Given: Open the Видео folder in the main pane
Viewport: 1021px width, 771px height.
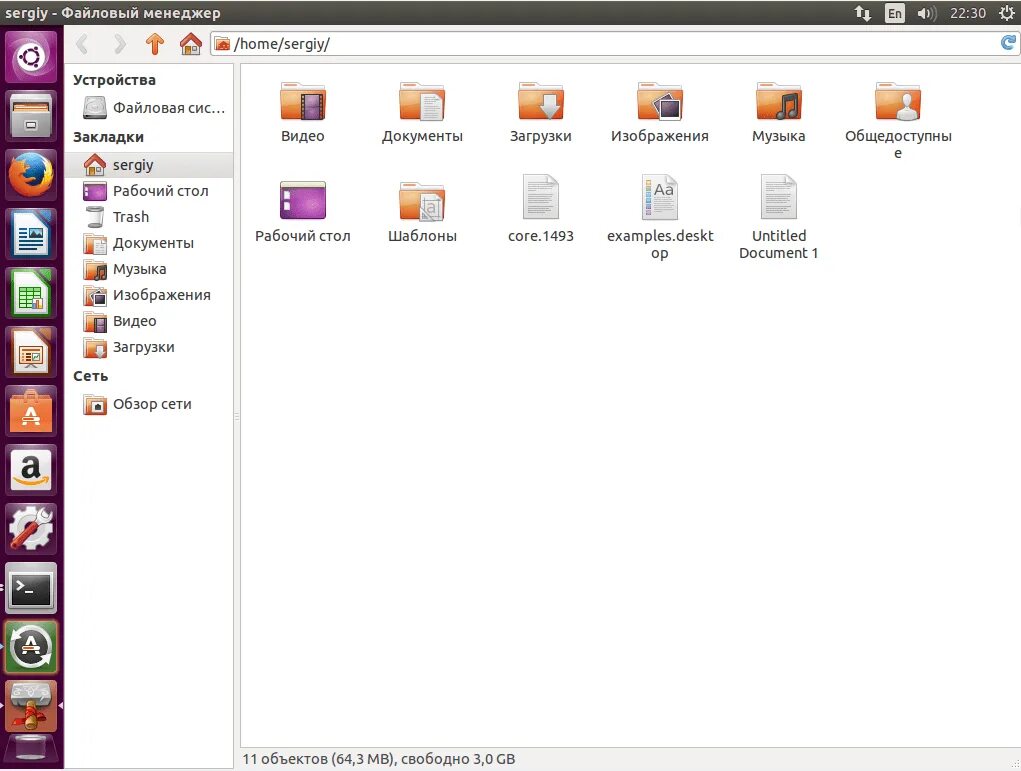Looking at the screenshot, I should coord(303,113).
